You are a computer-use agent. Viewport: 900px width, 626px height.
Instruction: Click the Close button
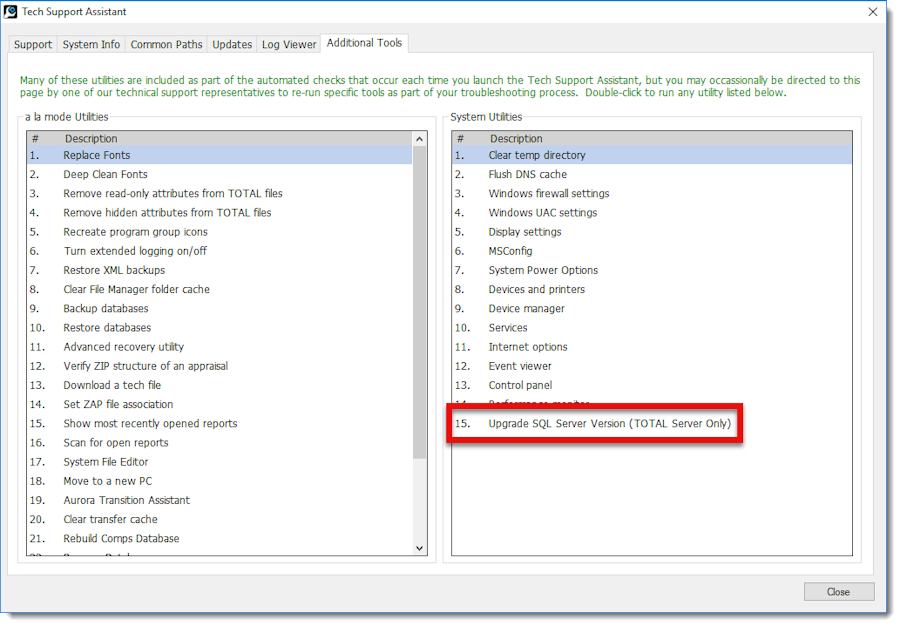(839, 592)
